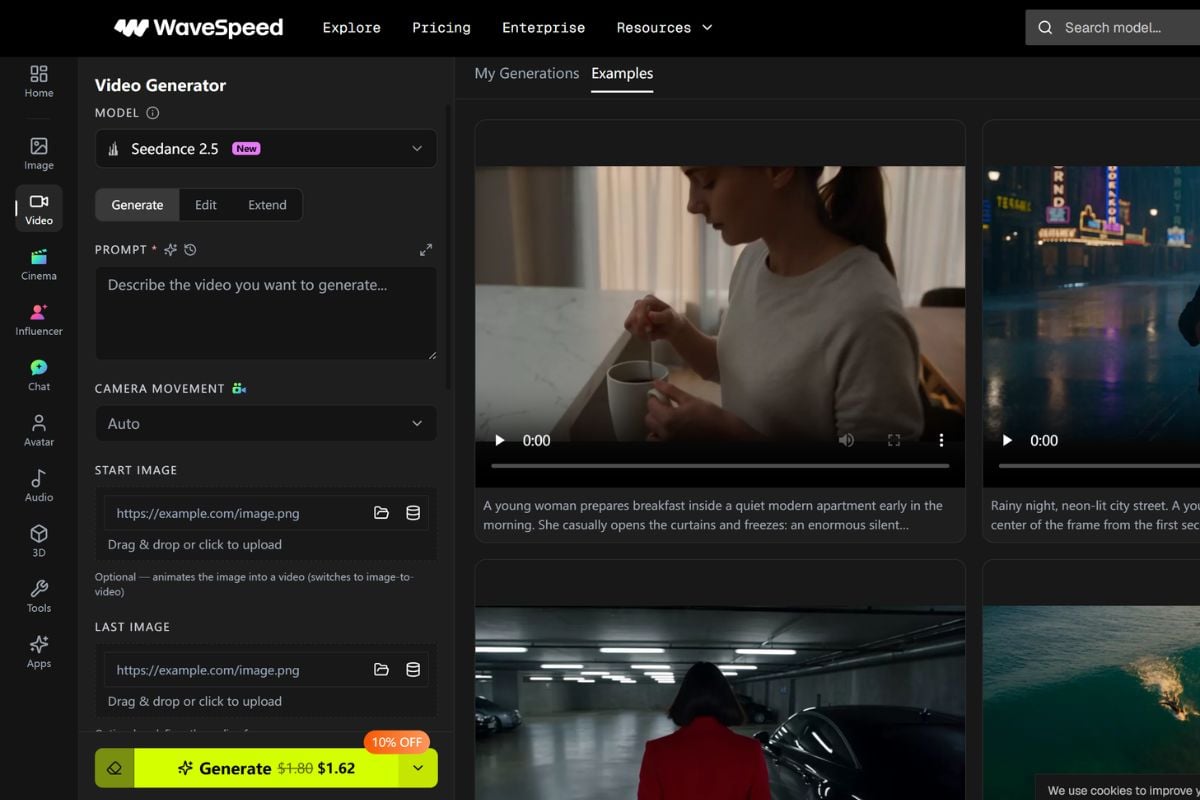
Task: Open the Cinema section
Action: [x=39, y=265]
